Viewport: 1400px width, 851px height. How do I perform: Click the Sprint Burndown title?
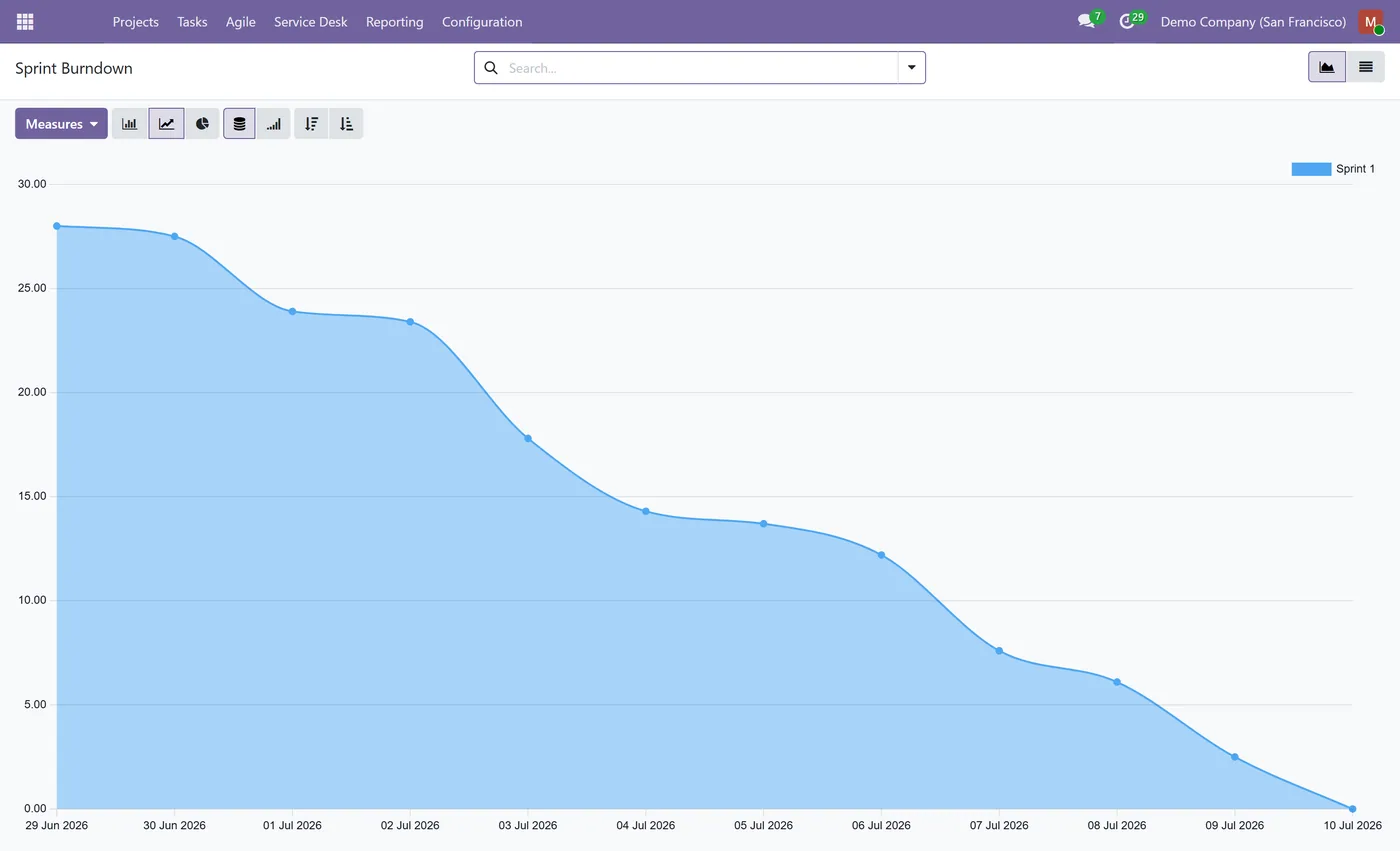(74, 68)
